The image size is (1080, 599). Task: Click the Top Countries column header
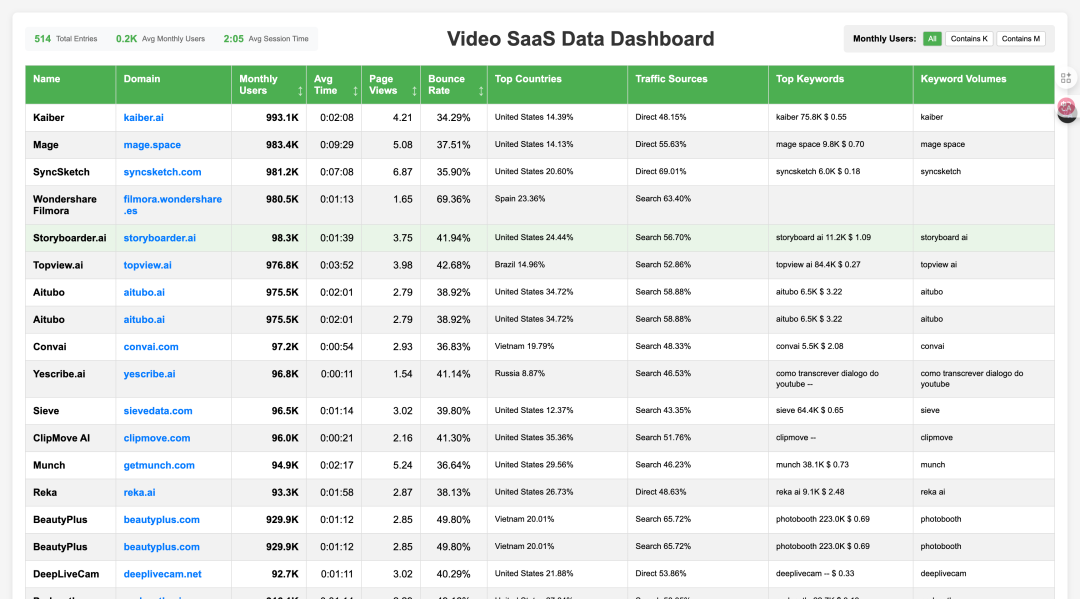557,85
